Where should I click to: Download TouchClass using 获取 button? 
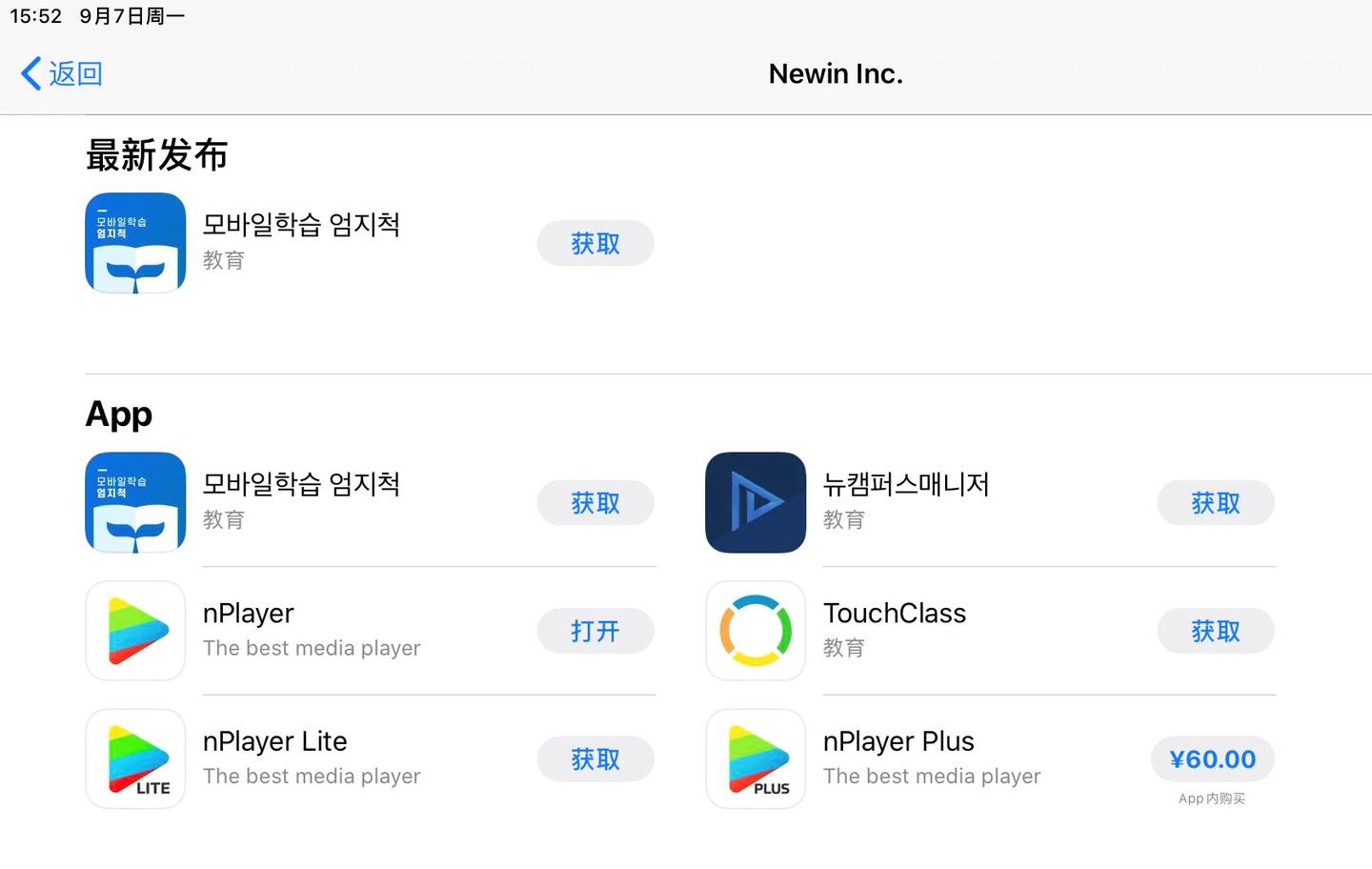(x=1216, y=631)
